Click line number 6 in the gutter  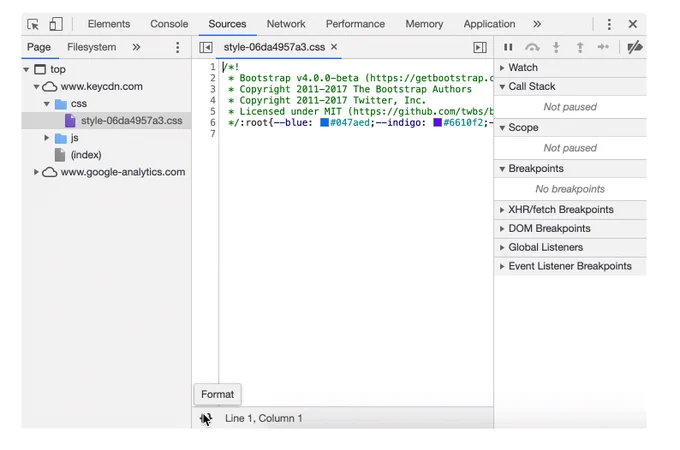[212, 123]
